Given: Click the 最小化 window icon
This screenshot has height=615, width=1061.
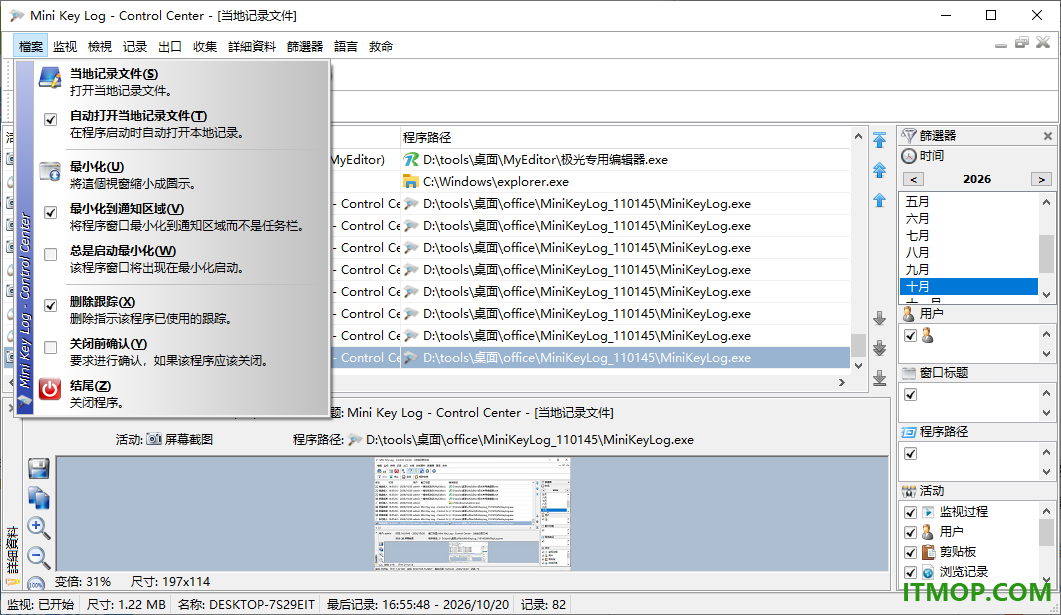Looking at the screenshot, I should 50,171.
